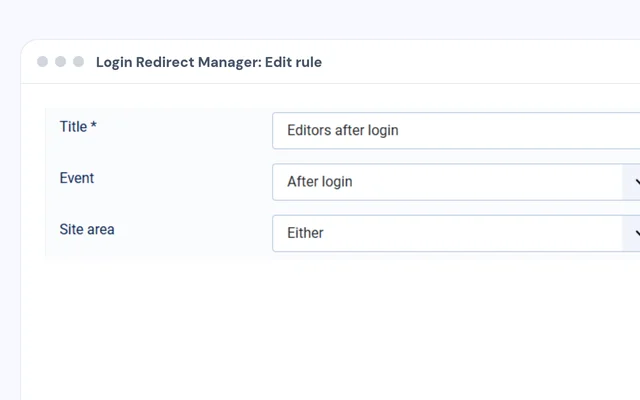Viewport: 640px width, 400px height.
Task: Click the first gray window dot
Action: click(x=42, y=62)
